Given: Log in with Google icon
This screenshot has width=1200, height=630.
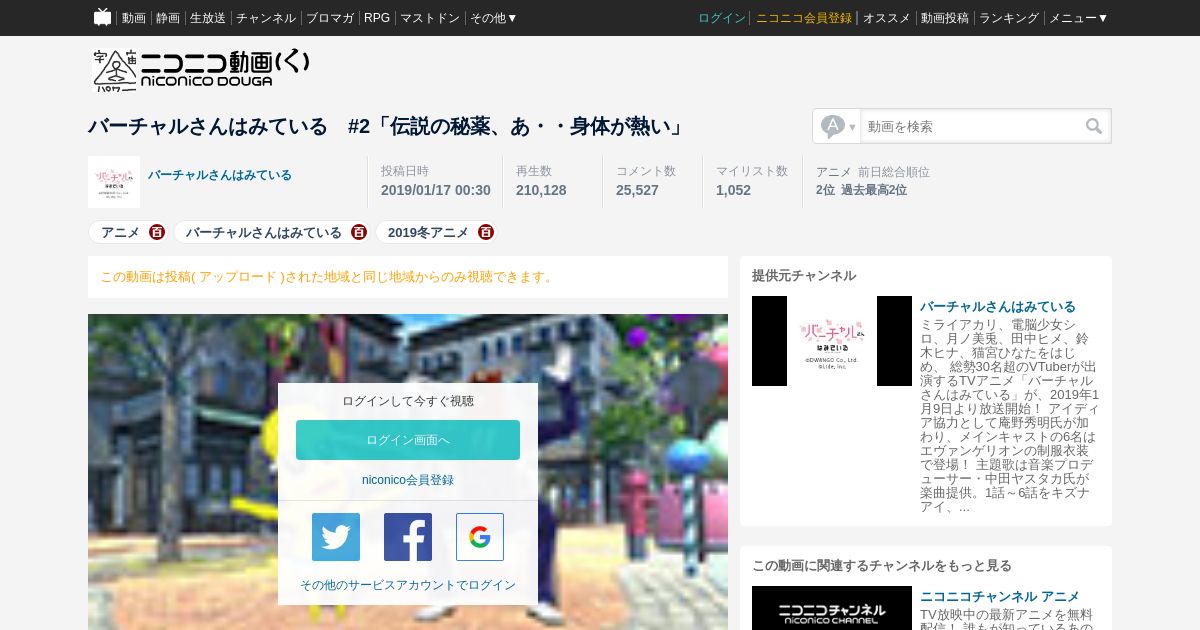Looking at the screenshot, I should coord(480,537).
